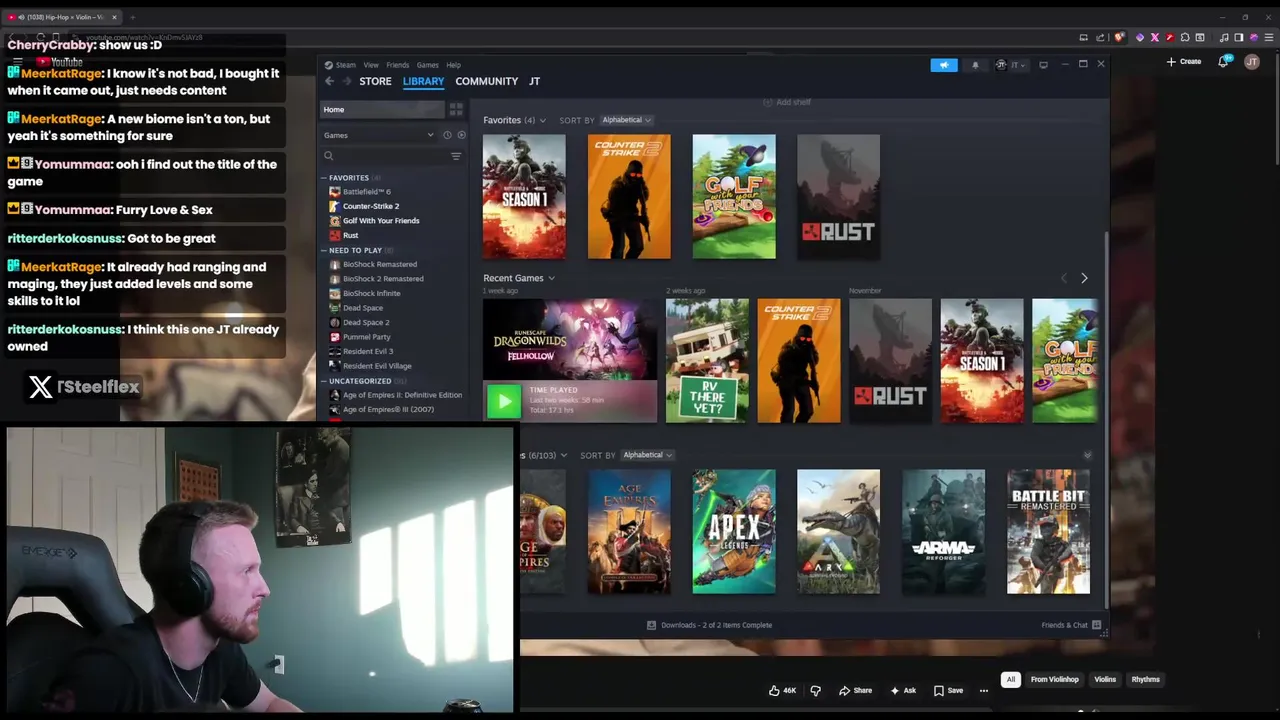Collapse the FAVORITES category in sidebar
Image resolution: width=1280 pixels, height=720 pixels.
pos(324,178)
